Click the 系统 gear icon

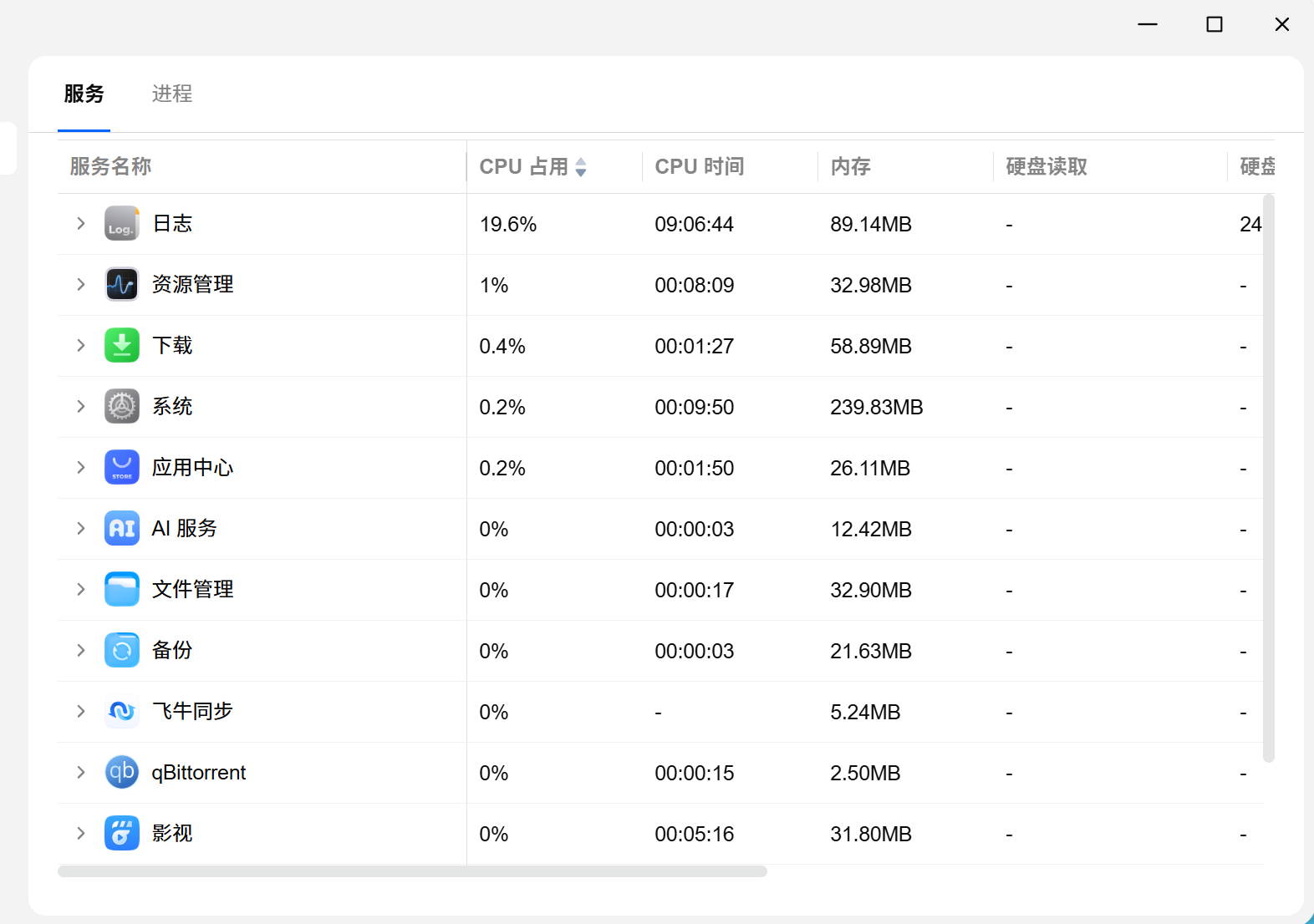122,407
